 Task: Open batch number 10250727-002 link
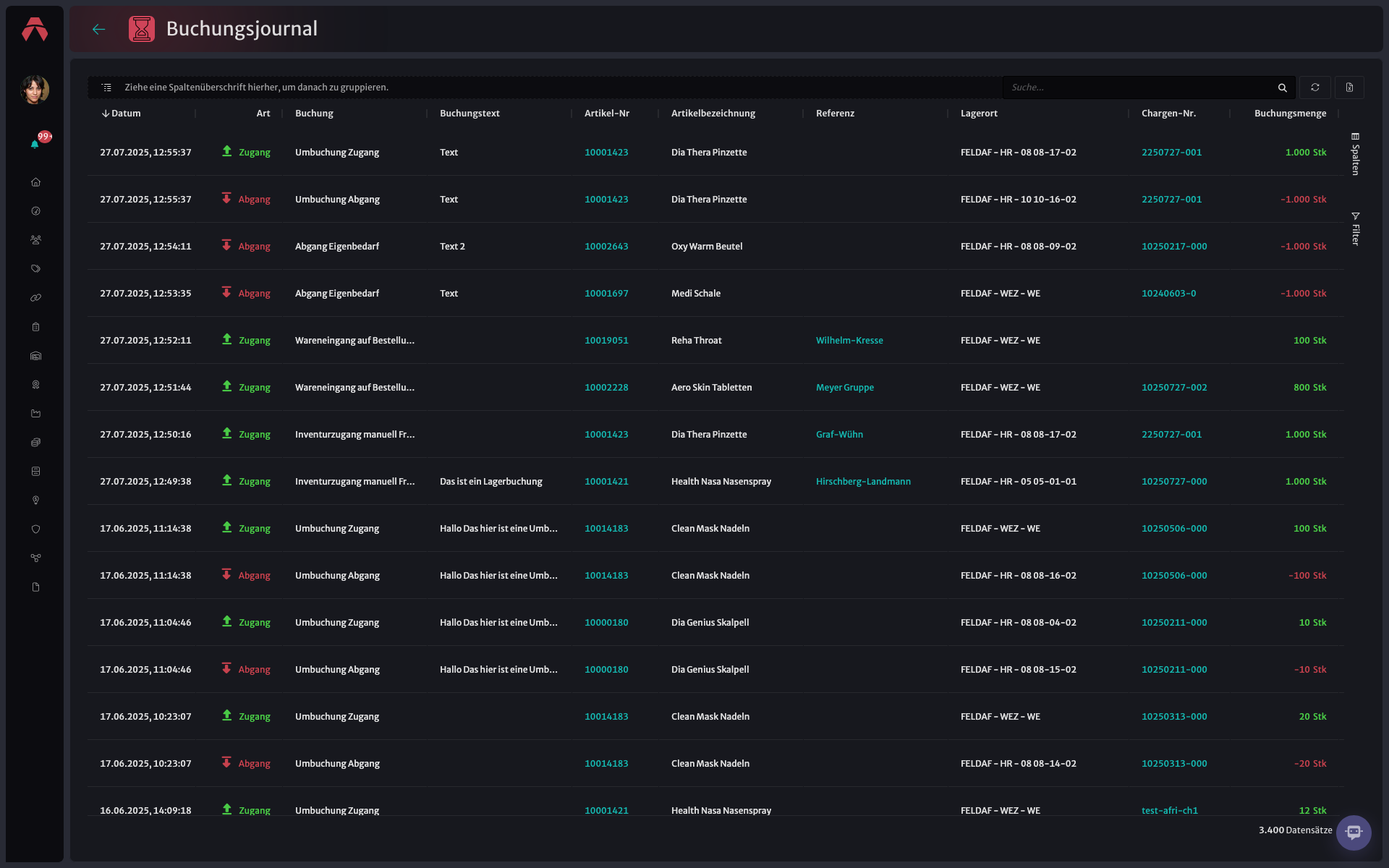pos(1173,388)
